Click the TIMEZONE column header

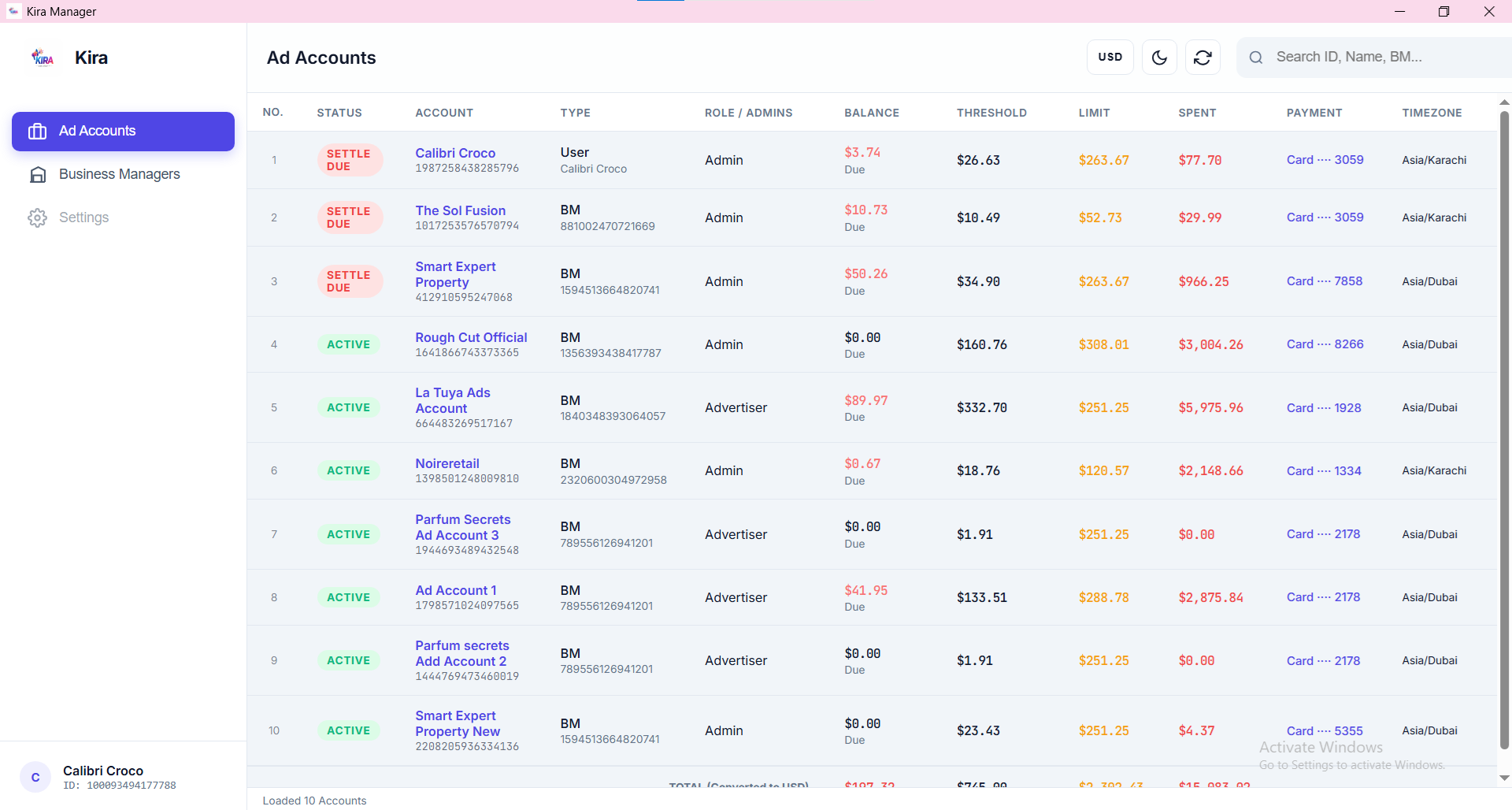(x=1432, y=113)
